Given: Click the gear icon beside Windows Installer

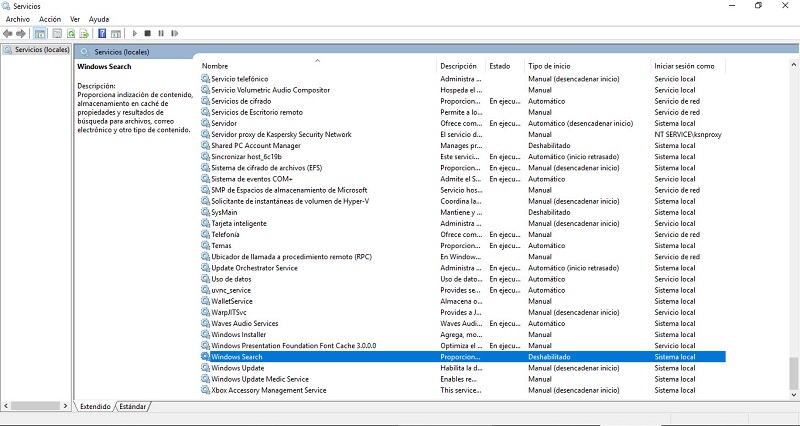Looking at the screenshot, I should [205, 335].
